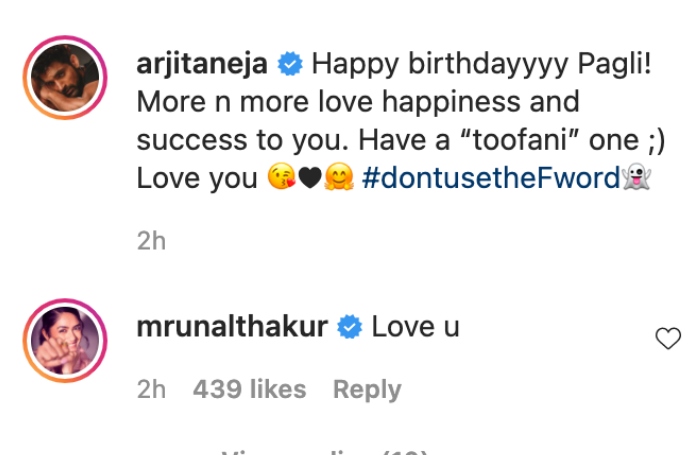Click the black heart emoji

point(311,179)
